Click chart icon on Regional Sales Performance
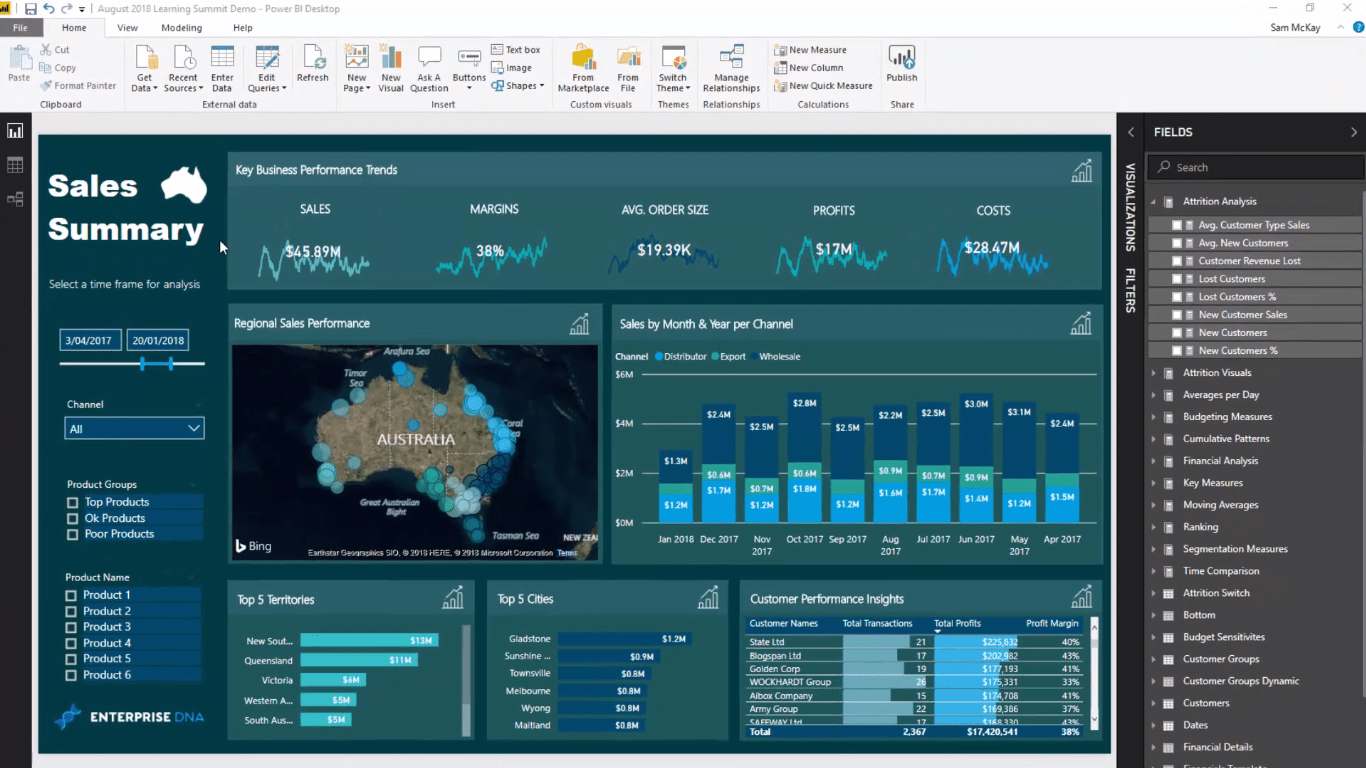The width and height of the screenshot is (1366, 768). pyautogui.click(x=580, y=324)
